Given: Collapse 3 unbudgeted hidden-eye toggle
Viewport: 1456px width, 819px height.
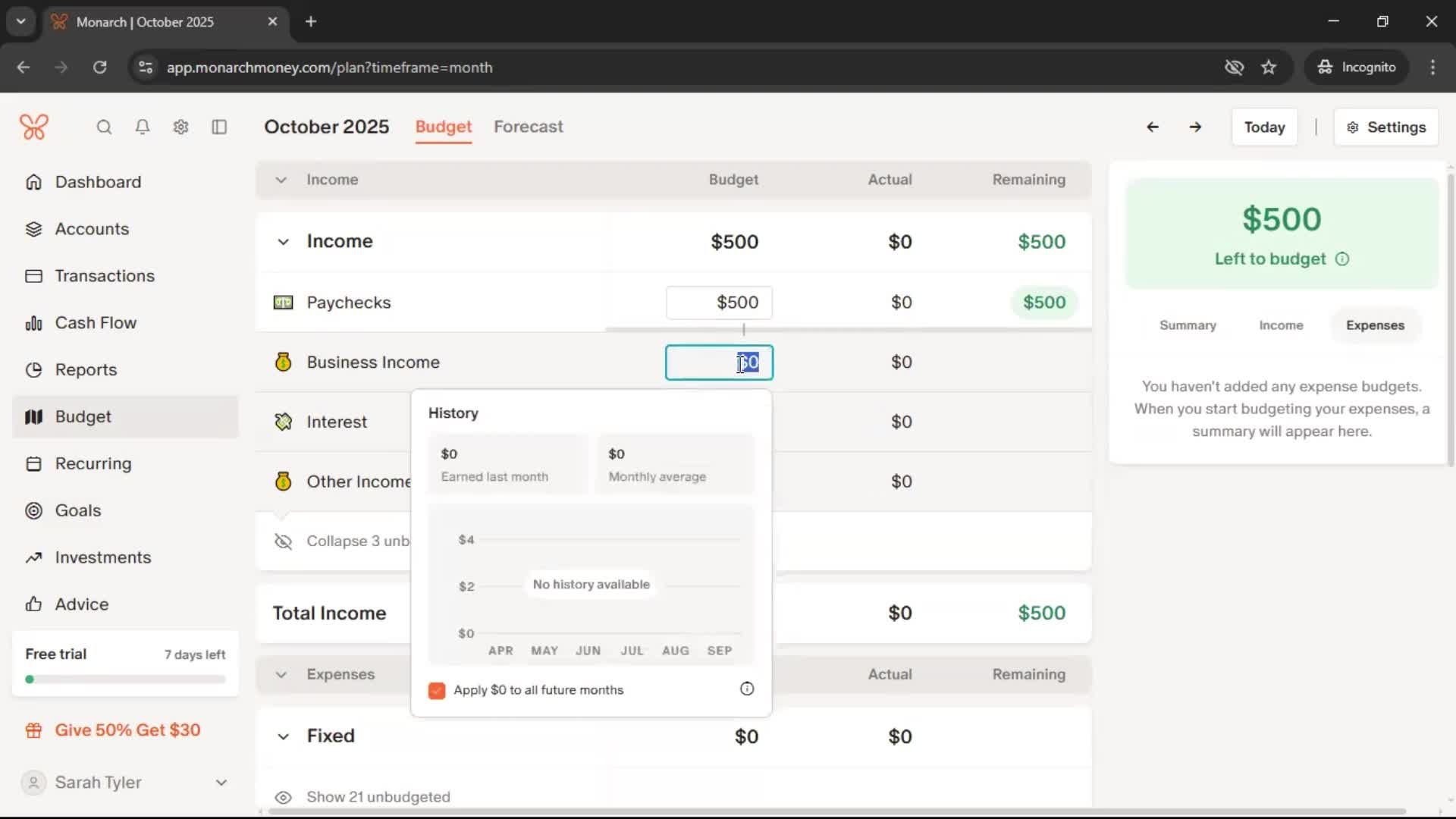Looking at the screenshot, I should (283, 541).
